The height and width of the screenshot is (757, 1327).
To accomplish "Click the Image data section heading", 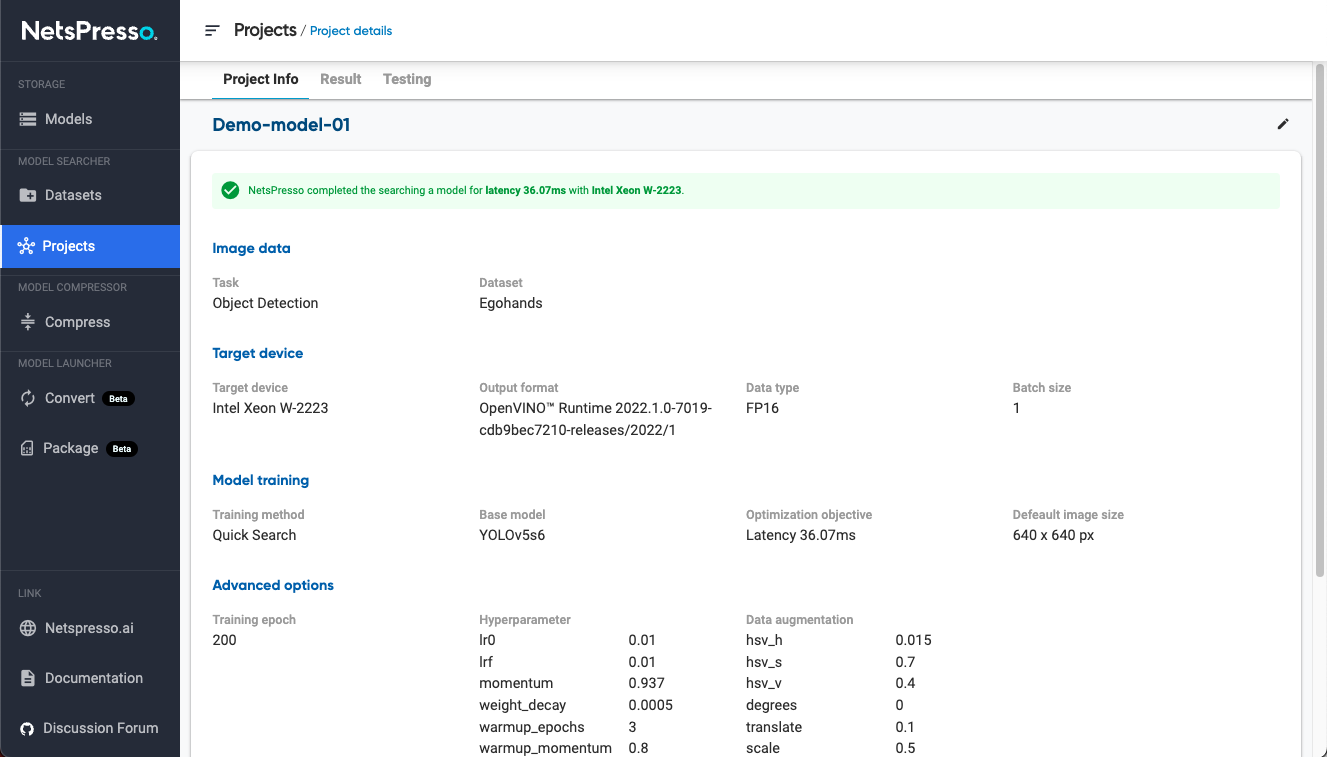I will pos(251,248).
